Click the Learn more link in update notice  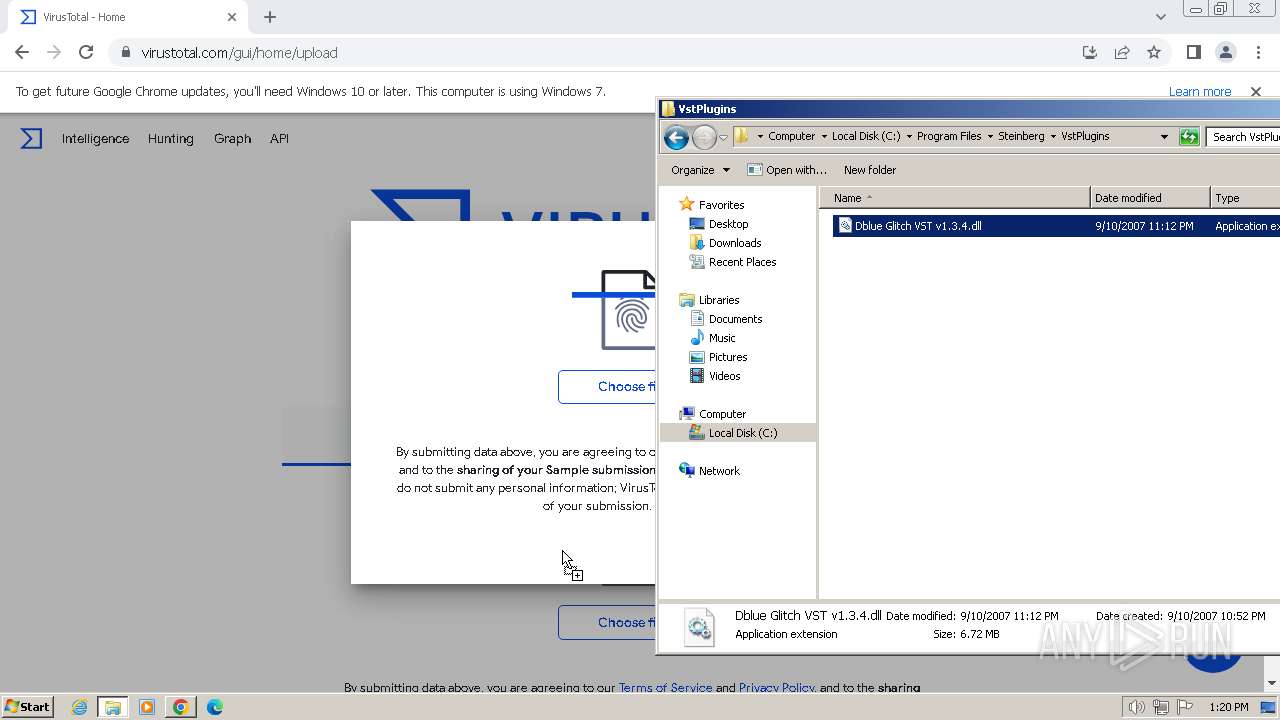[1200, 91]
